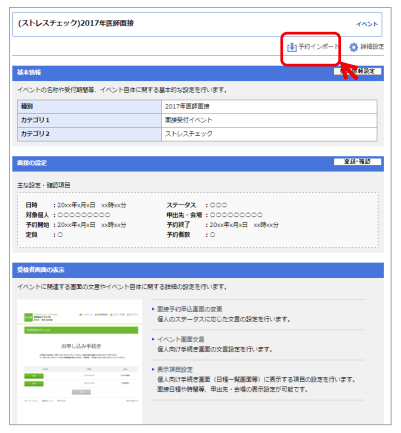Click the 面接の設定 section header bar
The height and width of the screenshot is (433, 401).
pyautogui.click(x=198, y=163)
